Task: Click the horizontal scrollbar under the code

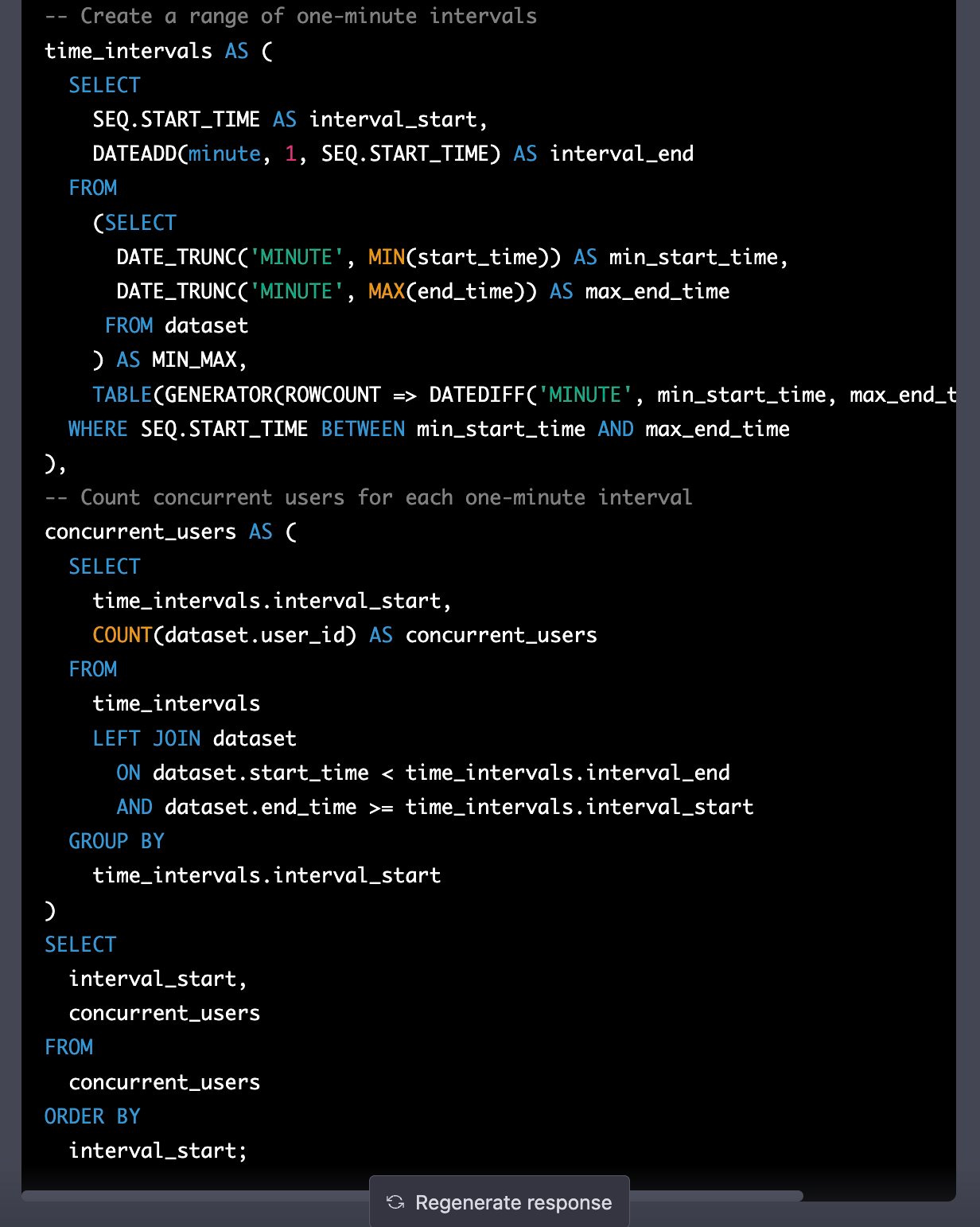Action: 412,1195
